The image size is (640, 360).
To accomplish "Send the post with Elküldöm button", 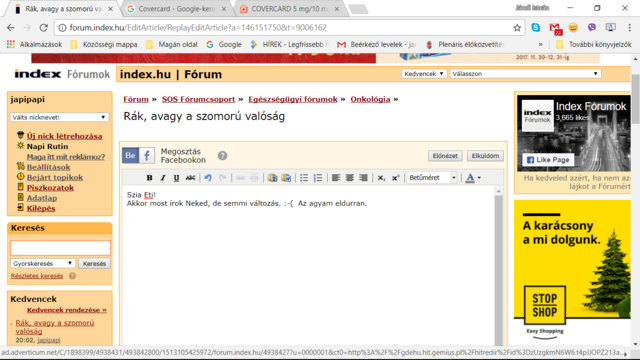I will pyautogui.click(x=485, y=156).
